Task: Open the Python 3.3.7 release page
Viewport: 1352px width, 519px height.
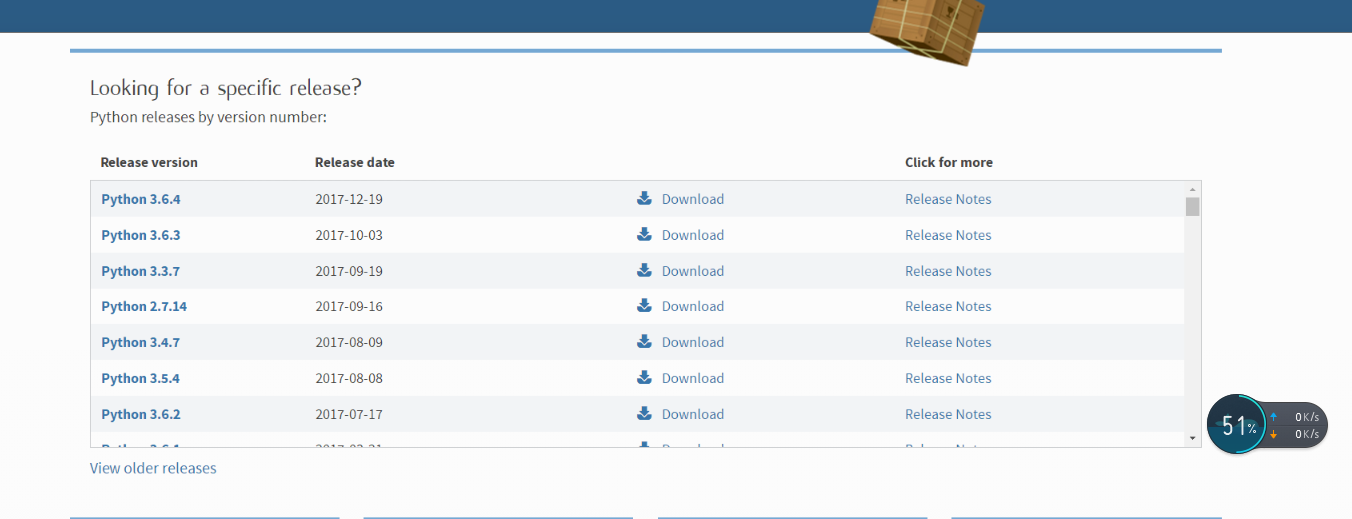Action: tap(141, 271)
